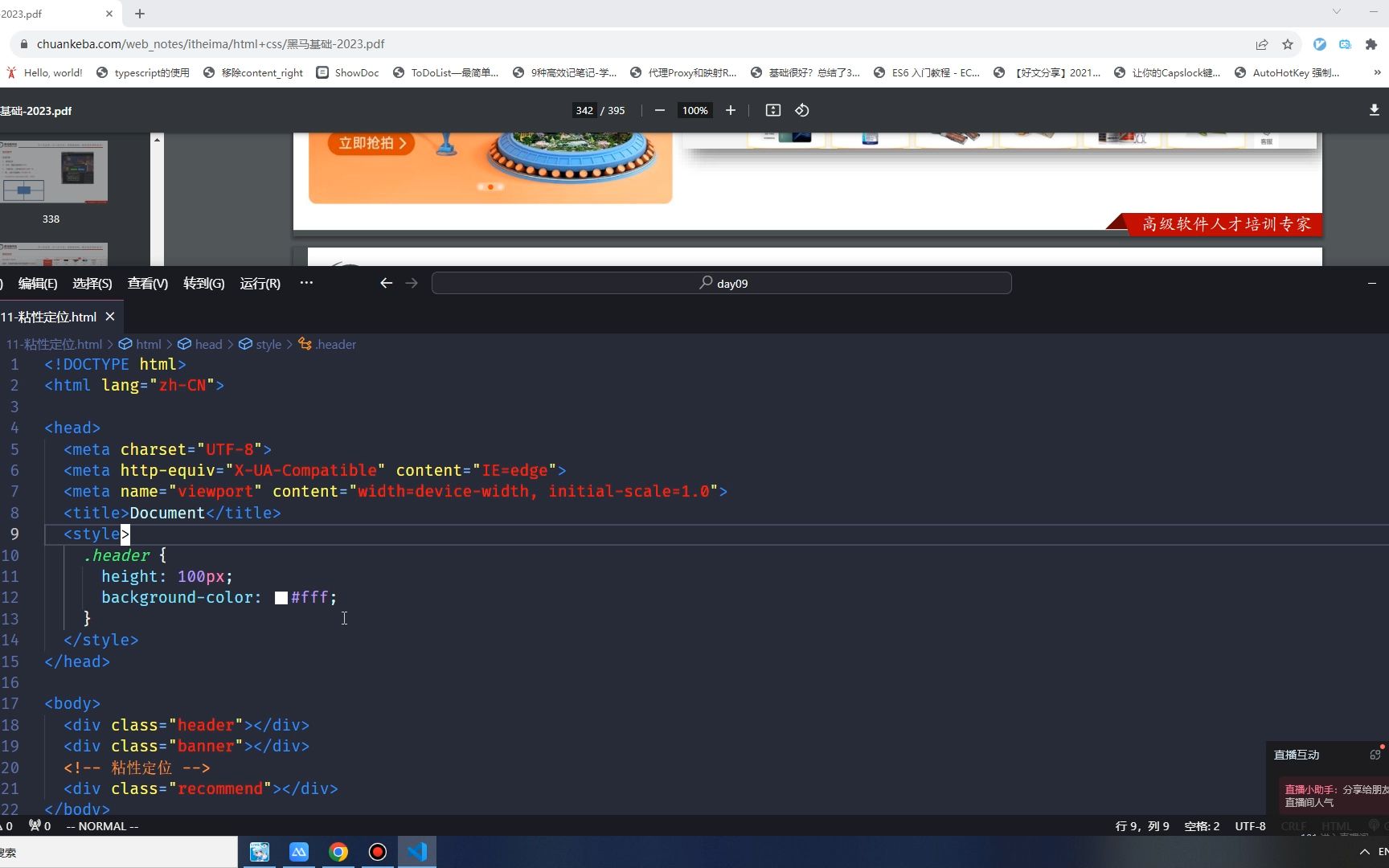Click the '空格: 2' indentation status
This screenshot has height=868, width=1389.
1202,826
